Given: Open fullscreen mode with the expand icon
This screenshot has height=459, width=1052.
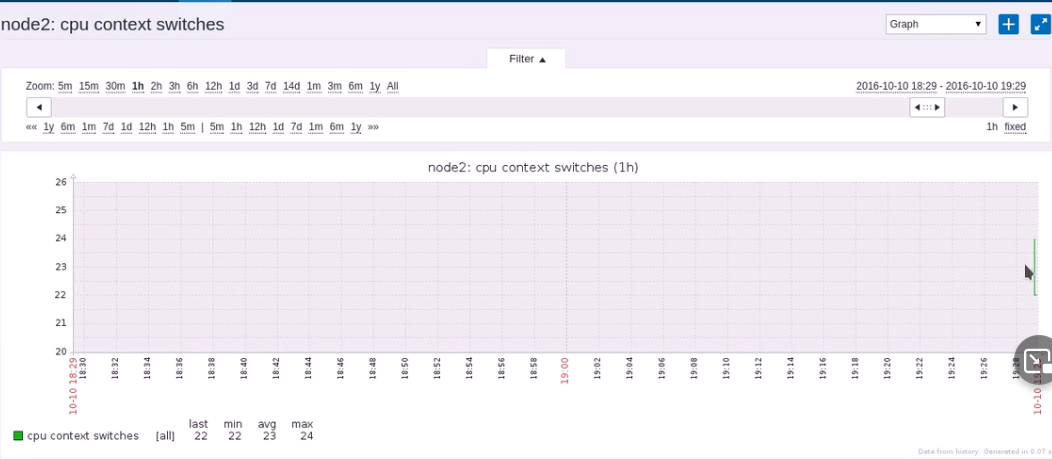Looking at the screenshot, I should 1041,24.
